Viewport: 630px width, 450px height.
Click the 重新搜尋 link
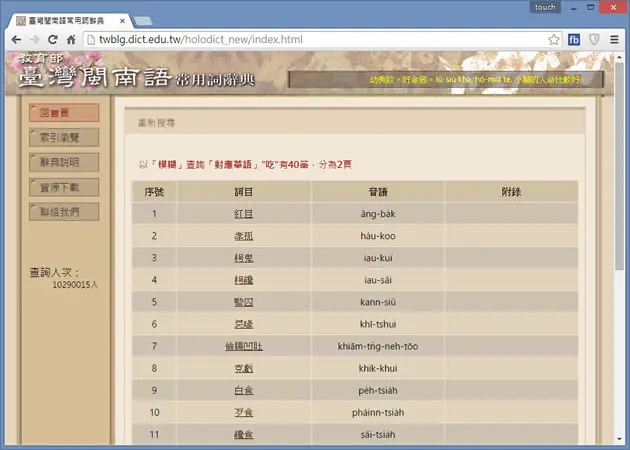click(156, 123)
